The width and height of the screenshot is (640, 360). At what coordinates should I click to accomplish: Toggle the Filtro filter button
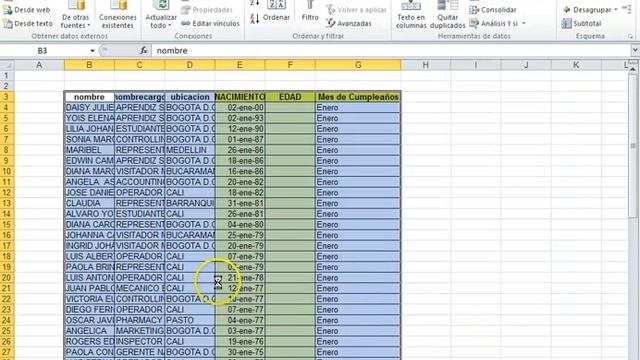click(x=310, y=12)
